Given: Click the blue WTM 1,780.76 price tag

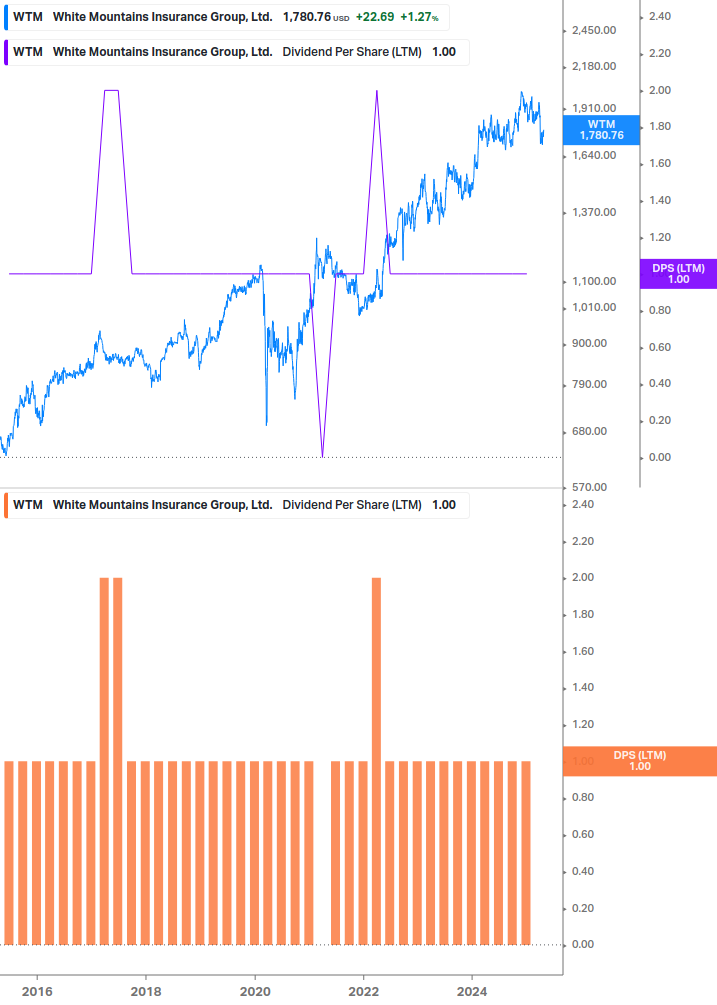Looking at the screenshot, I should point(601,130).
